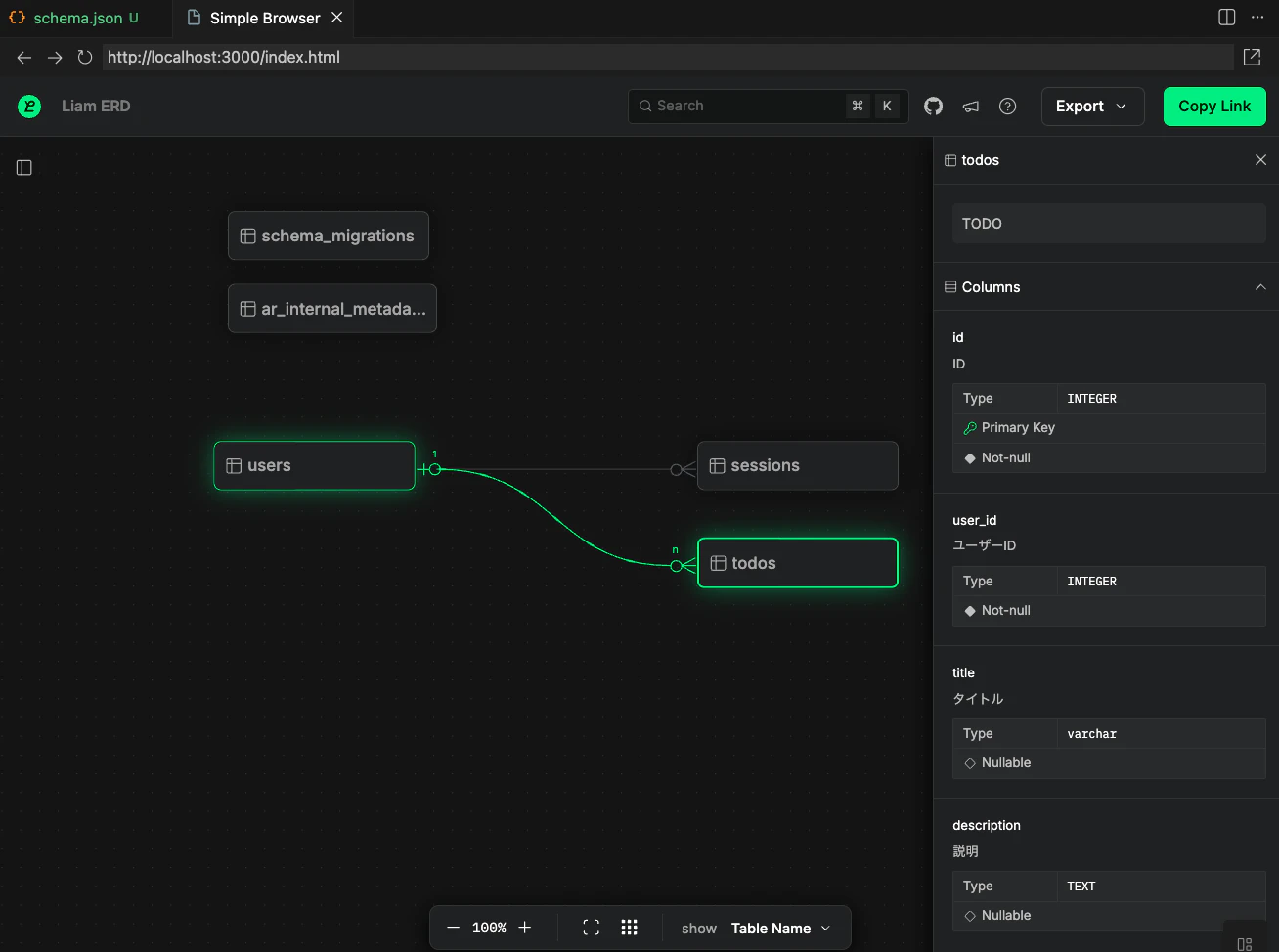Screen dimensions: 1279x952
Task: Click the Search input field
Action: [769, 106]
